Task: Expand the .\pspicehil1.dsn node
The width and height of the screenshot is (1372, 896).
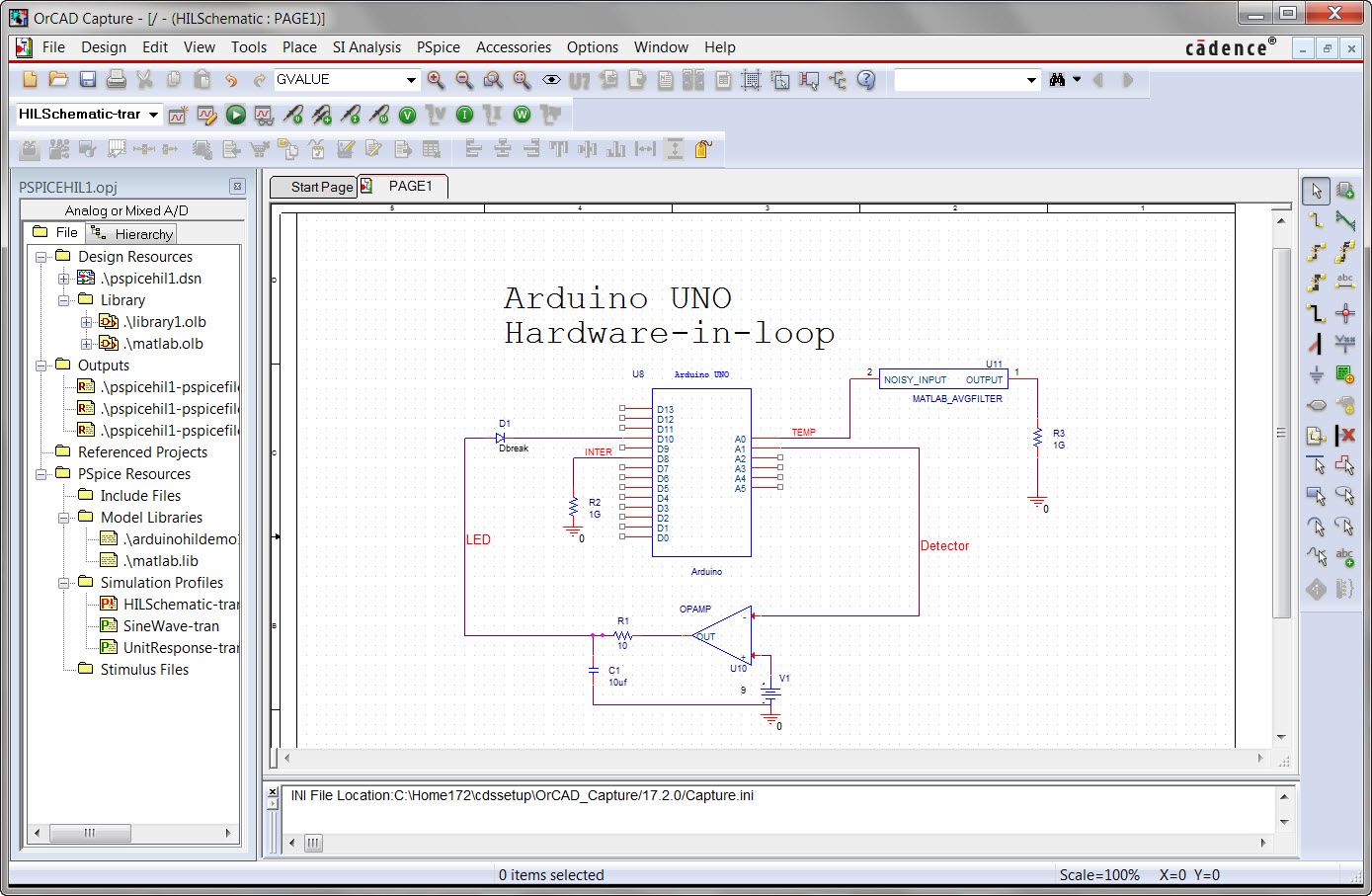Action: coord(63,279)
